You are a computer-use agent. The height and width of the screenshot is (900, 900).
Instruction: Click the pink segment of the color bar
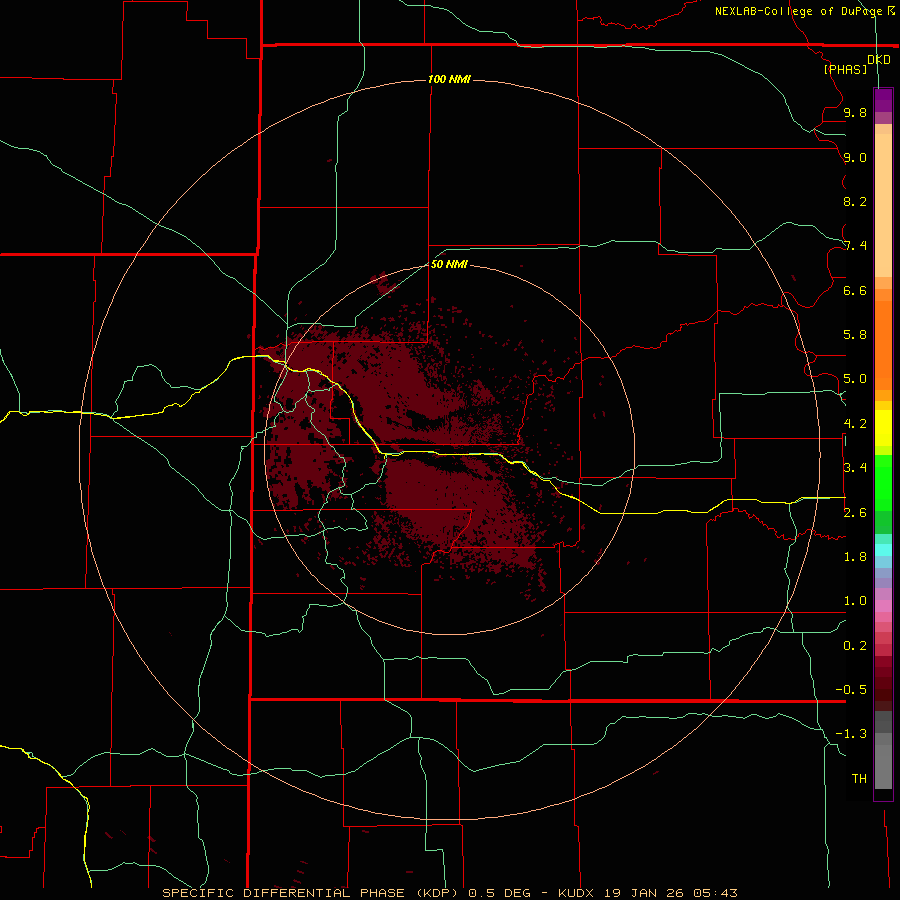pos(883,606)
